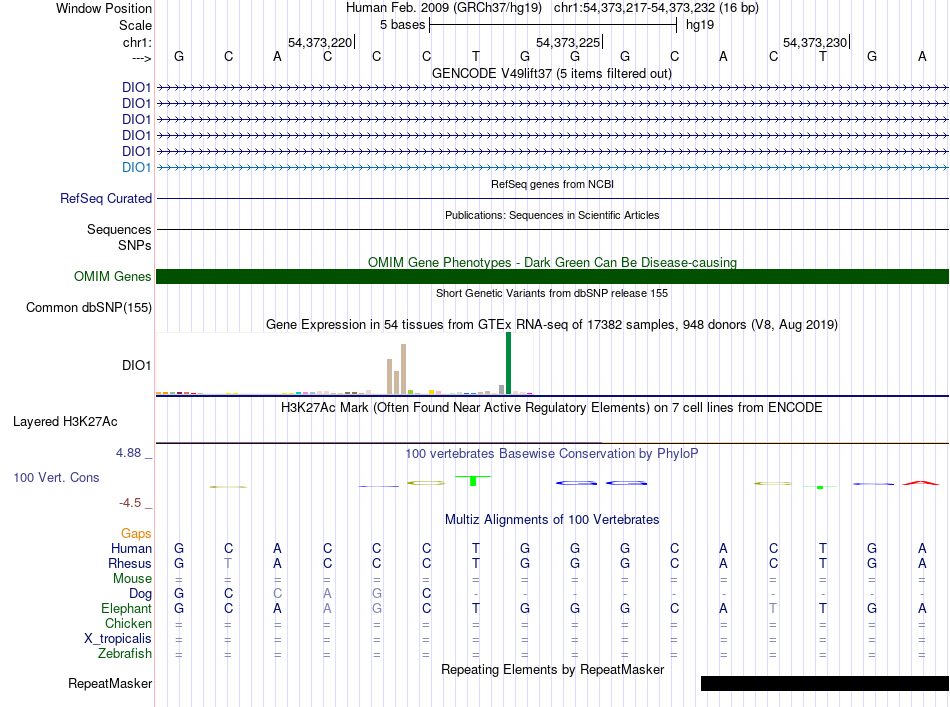
Task: Click the Zebrafish species label
Action: 125,654
